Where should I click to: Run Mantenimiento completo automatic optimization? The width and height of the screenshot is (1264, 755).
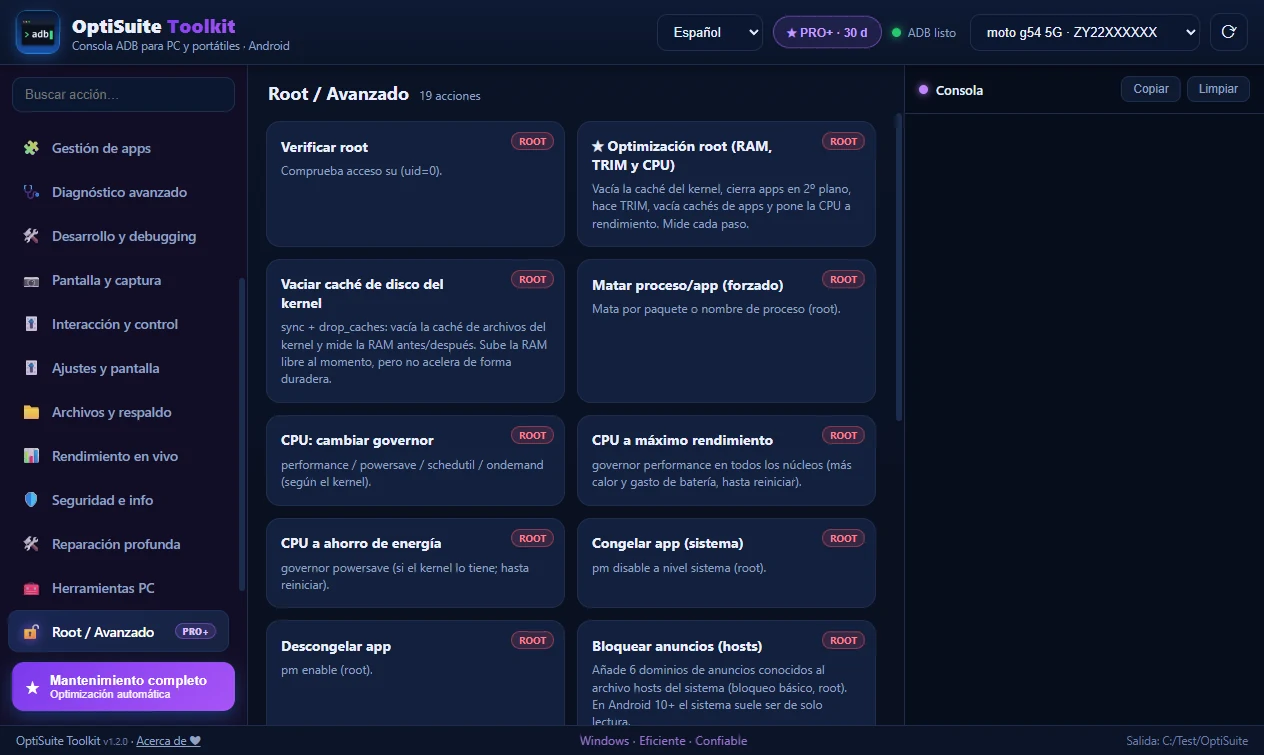(x=123, y=686)
